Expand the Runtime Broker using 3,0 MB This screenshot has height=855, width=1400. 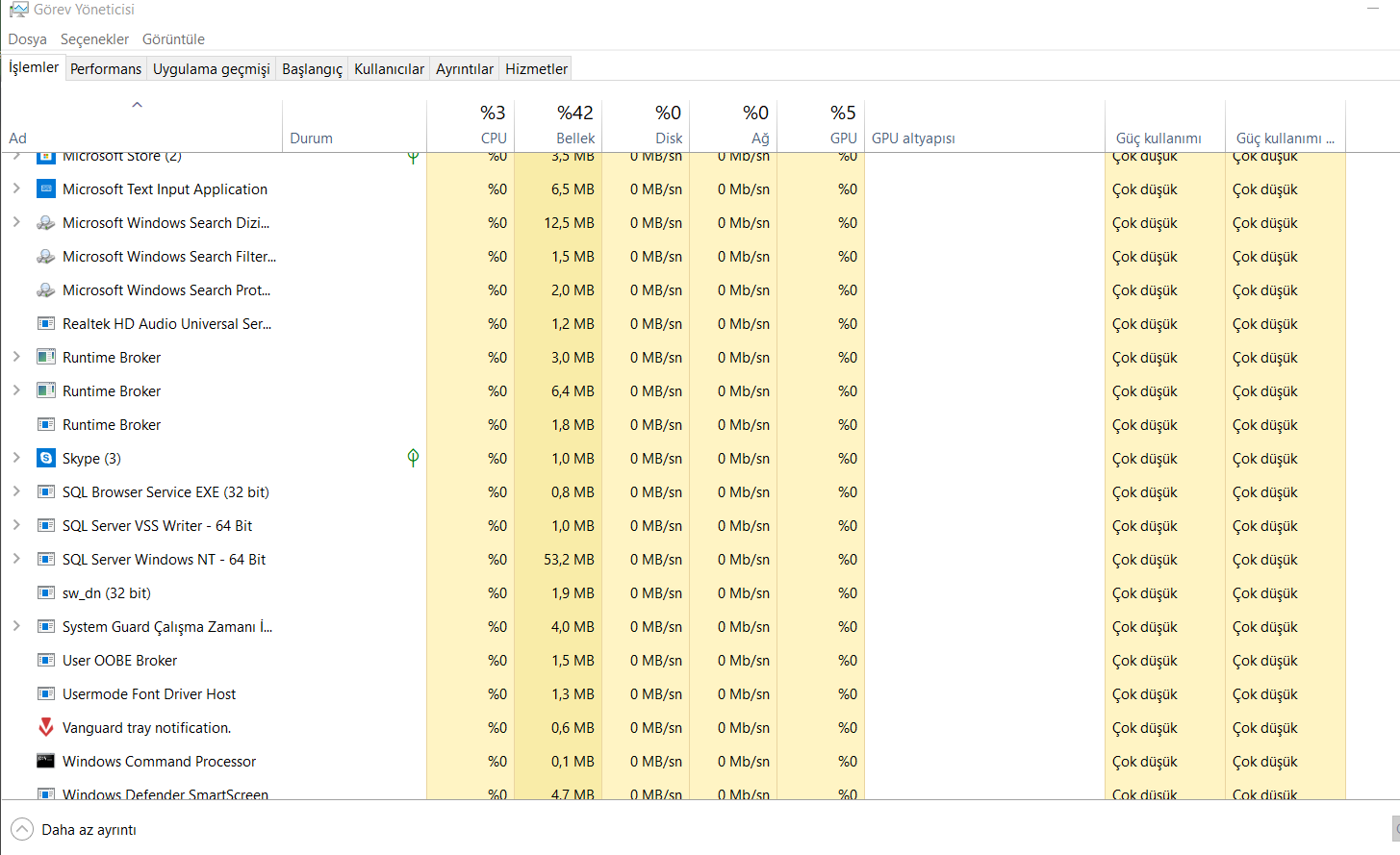click(x=16, y=358)
